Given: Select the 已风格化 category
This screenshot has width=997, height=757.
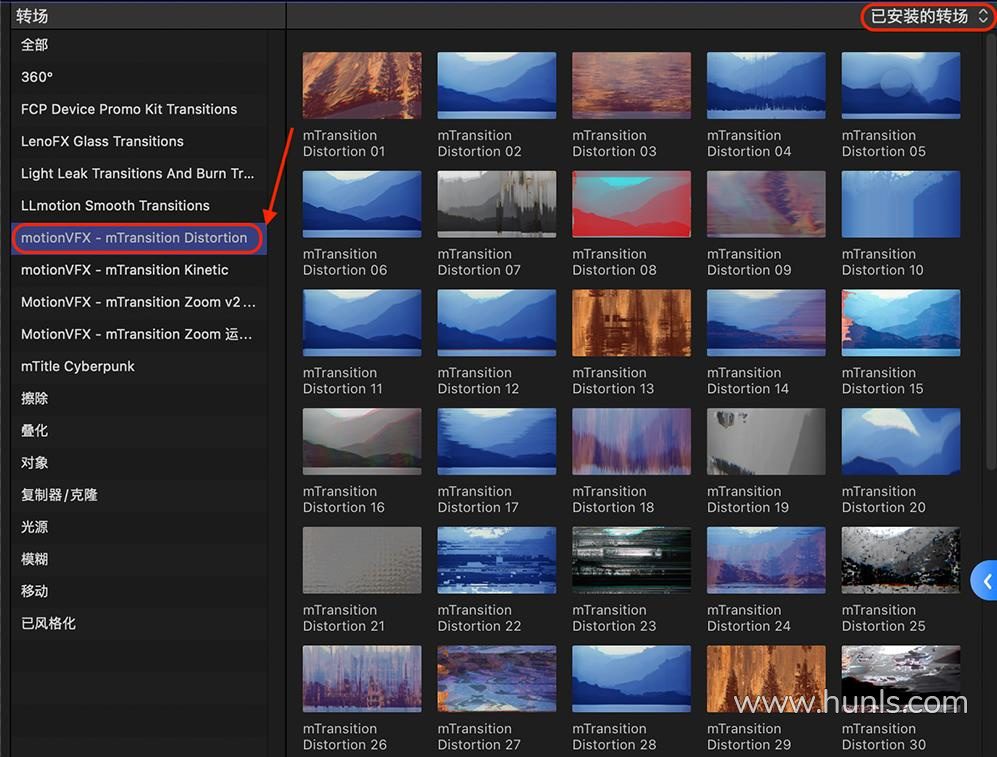Looking at the screenshot, I should click(x=139, y=624).
